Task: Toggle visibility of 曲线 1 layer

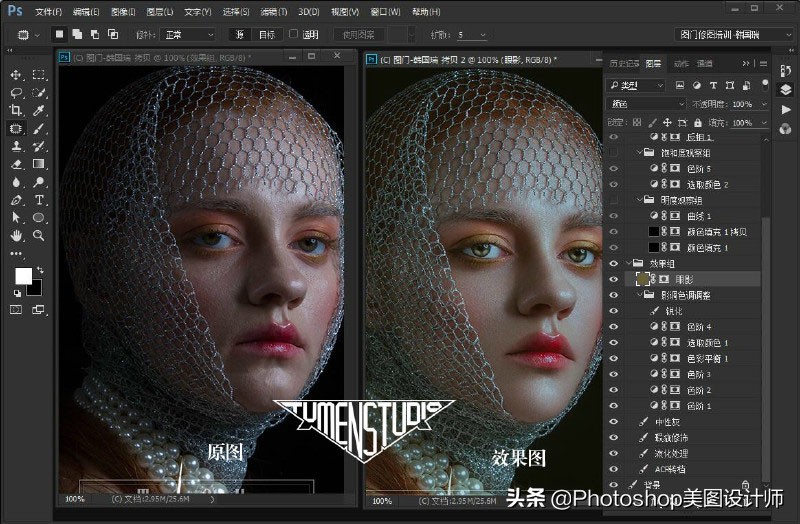Action: coord(614,216)
